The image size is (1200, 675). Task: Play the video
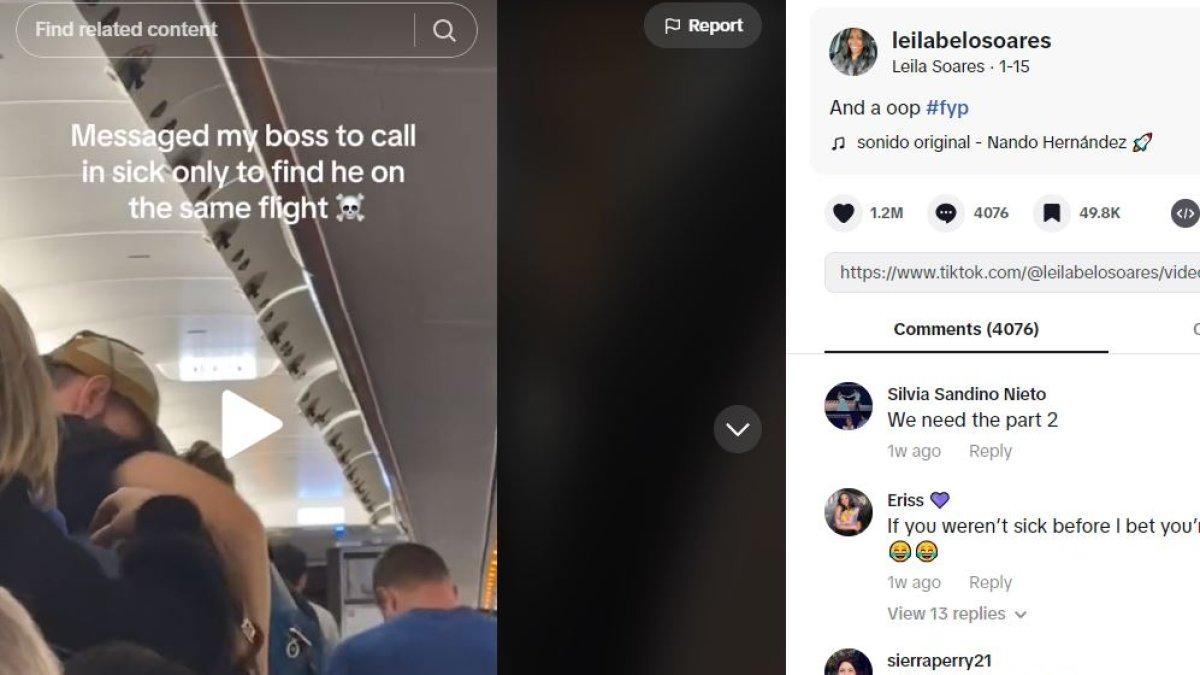(x=250, y=424)
